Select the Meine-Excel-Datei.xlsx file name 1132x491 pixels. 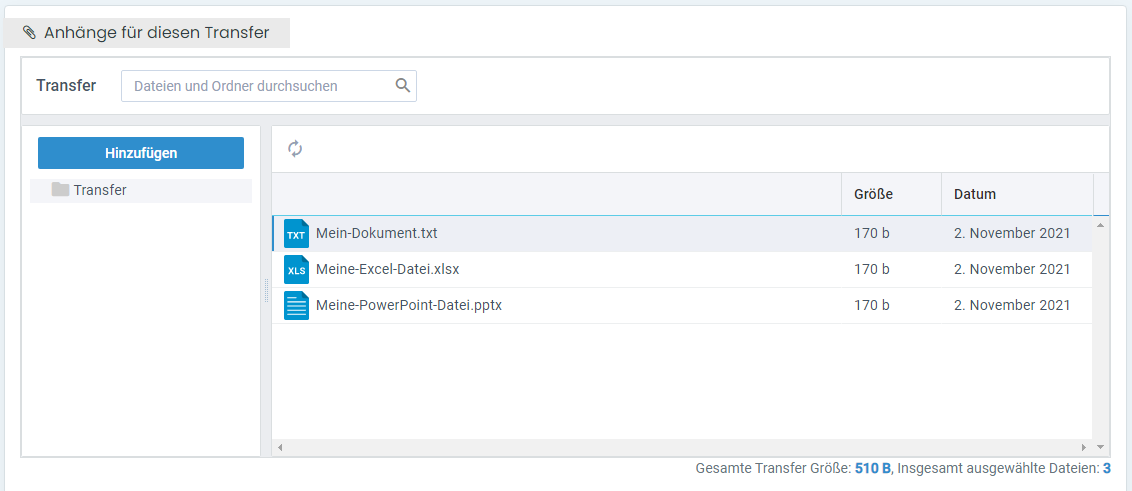387,270
